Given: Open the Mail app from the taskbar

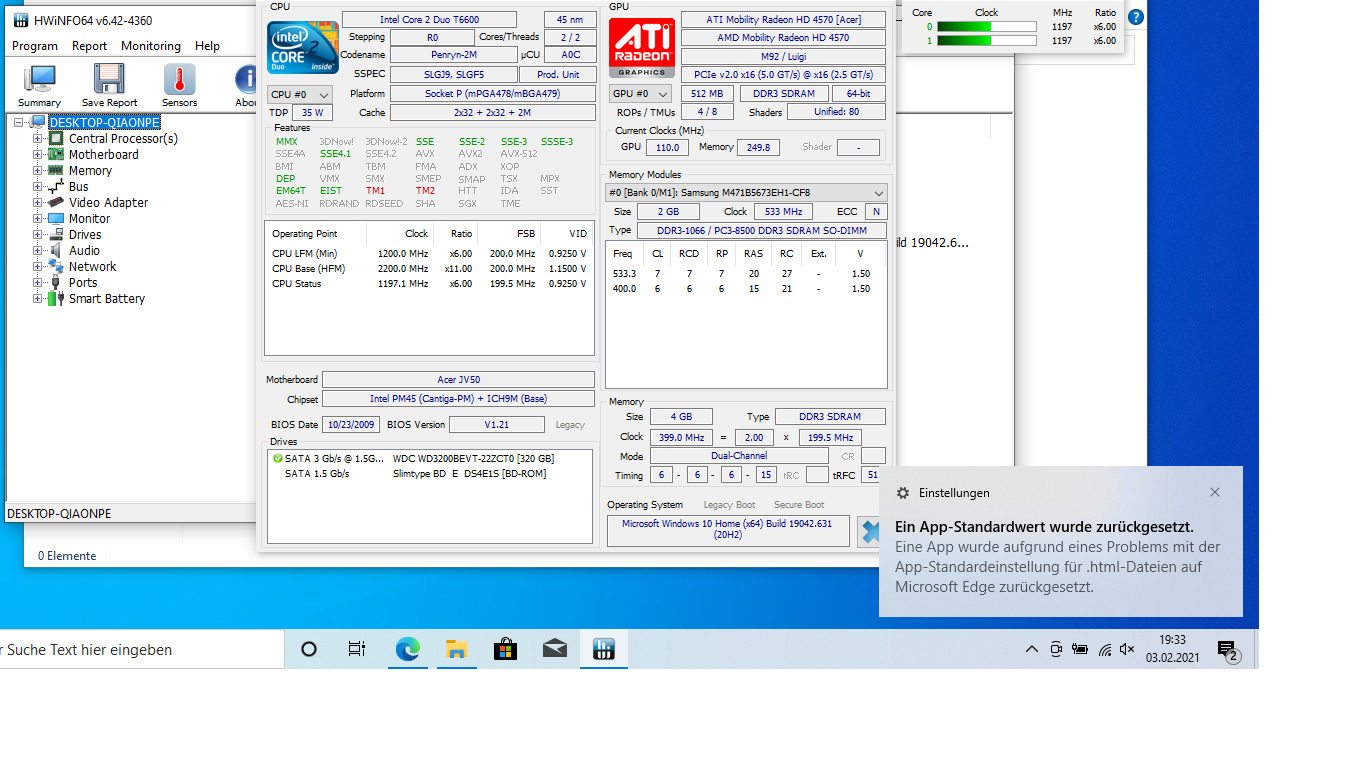Looking at the screenshot, I should (554, 649).
